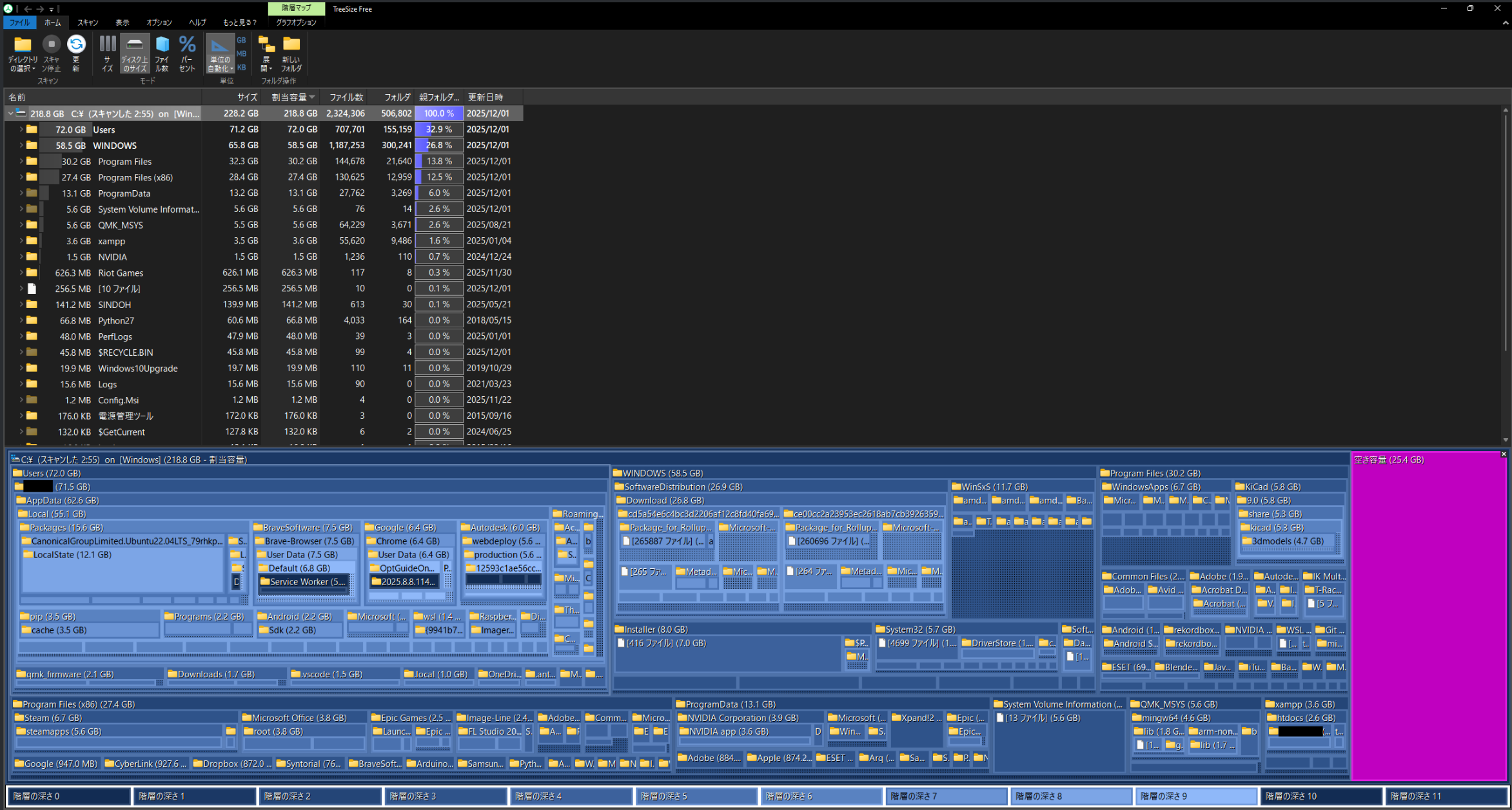Open the スキャン ribbon tab
Image resolution: width=1512 pixels, height=810 pixels.
point(88,23)
